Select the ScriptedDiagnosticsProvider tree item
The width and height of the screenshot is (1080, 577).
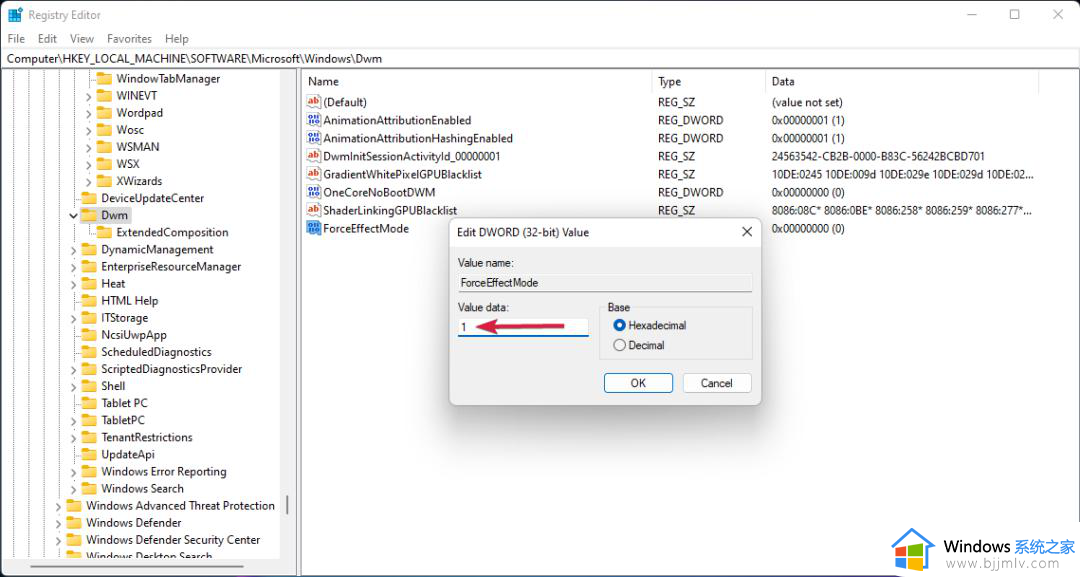pyautogui.click(x=172, y=369)
